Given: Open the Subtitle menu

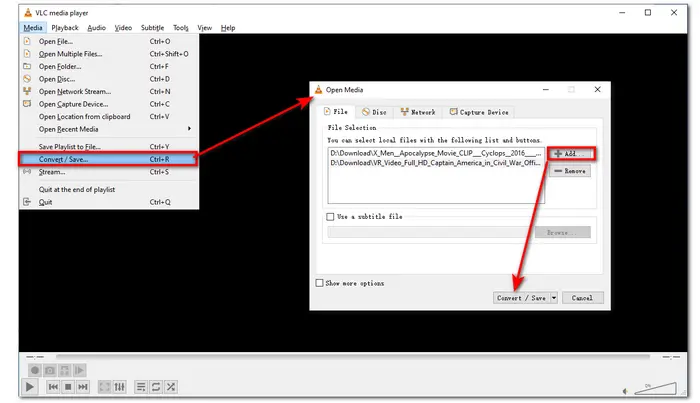Looking at the screenshot, I should tap(152, 28).
